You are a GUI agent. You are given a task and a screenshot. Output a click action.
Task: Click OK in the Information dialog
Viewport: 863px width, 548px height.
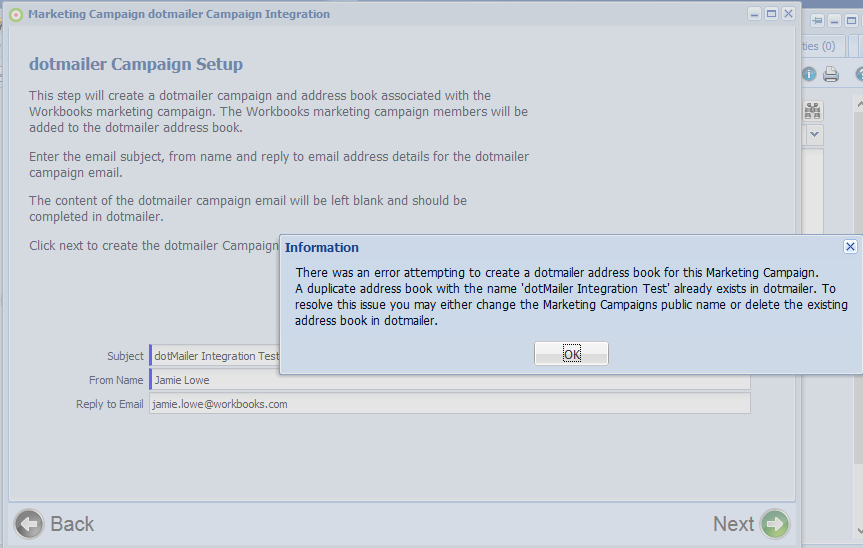click(571, 354)
